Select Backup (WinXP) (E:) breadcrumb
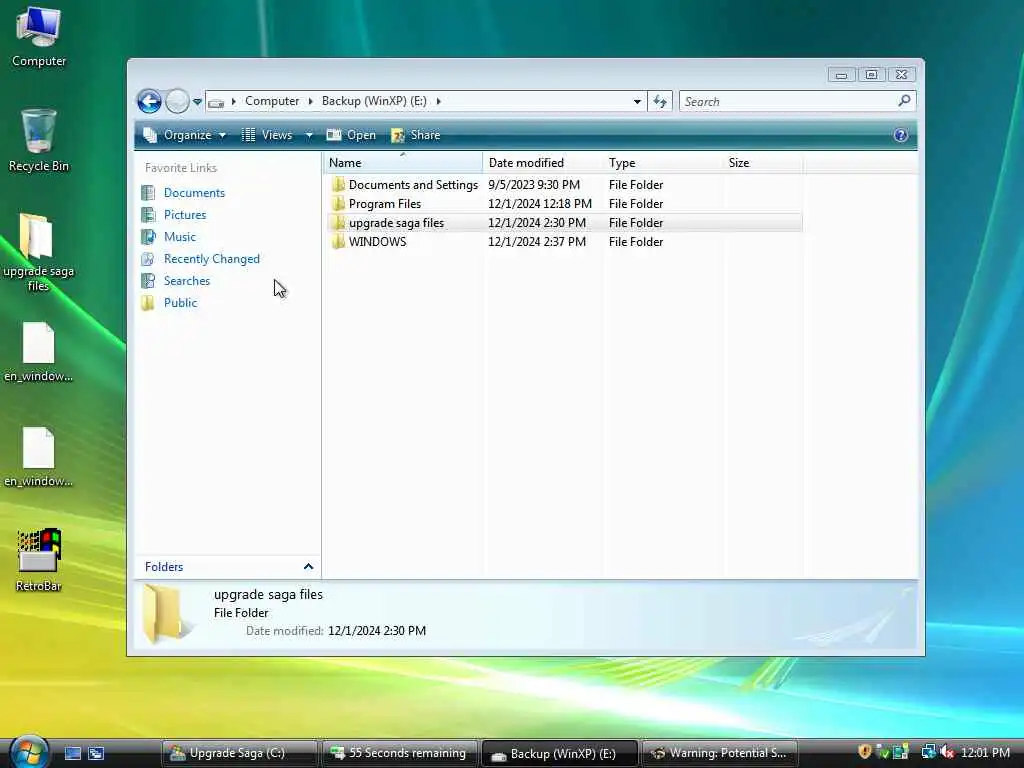The image size is (1024, 768). 374,101
